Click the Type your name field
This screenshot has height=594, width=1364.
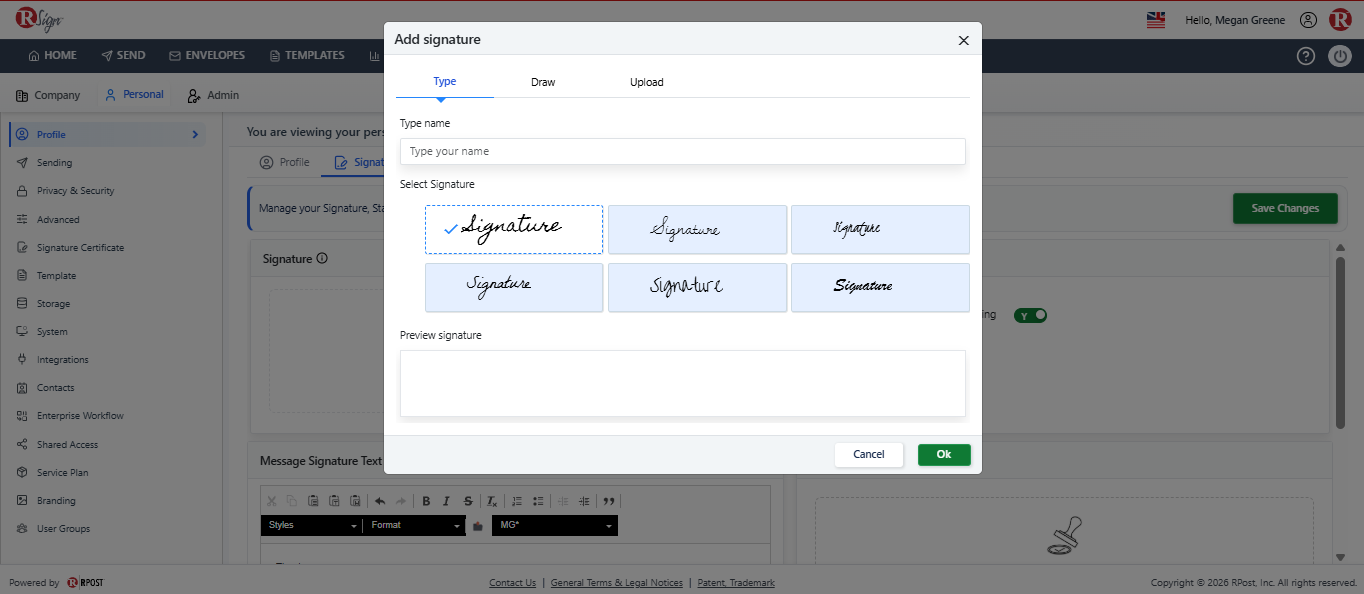[x=683, y=151]
